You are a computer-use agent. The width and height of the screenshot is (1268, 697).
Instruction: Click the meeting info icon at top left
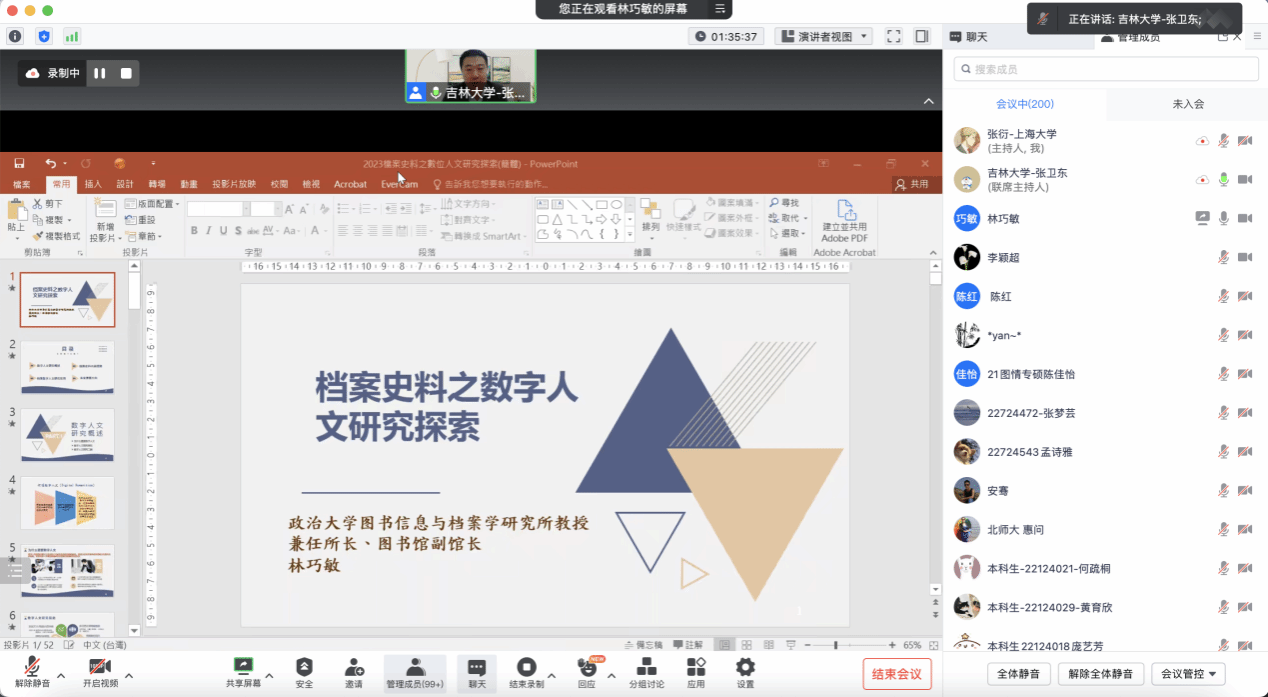pos(15,36)
